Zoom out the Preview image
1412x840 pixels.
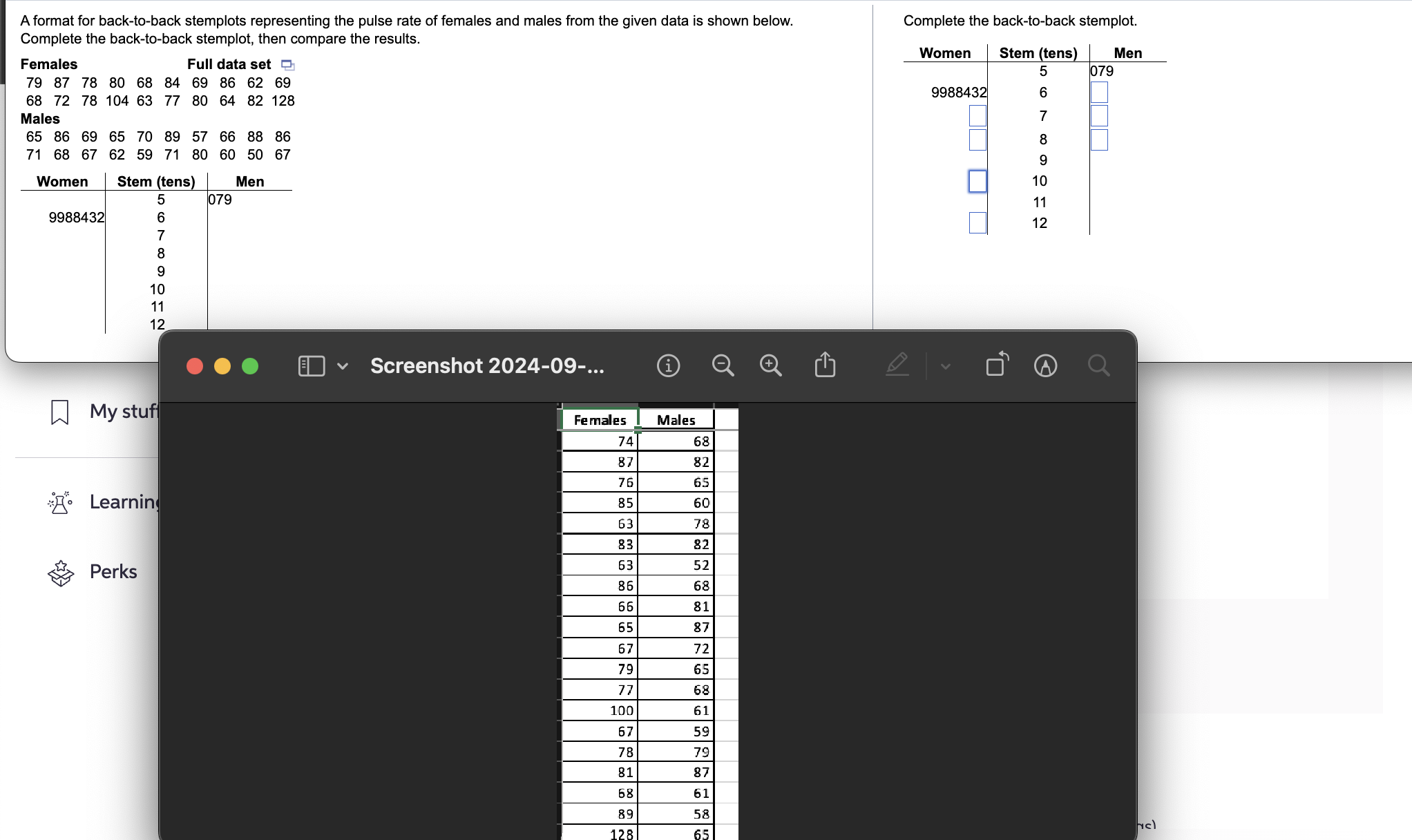click(723, 365)
